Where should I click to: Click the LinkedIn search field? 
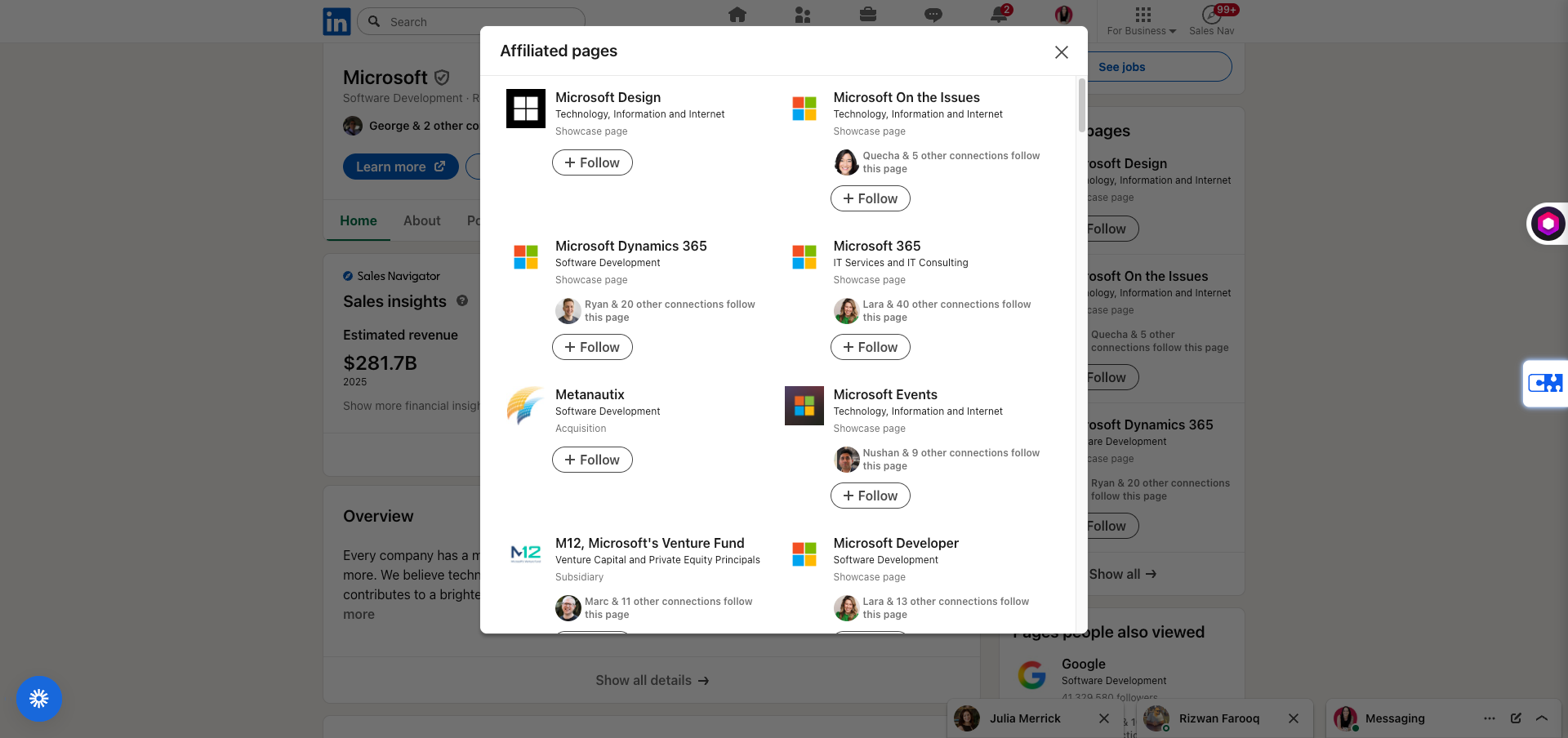(471, 22)
